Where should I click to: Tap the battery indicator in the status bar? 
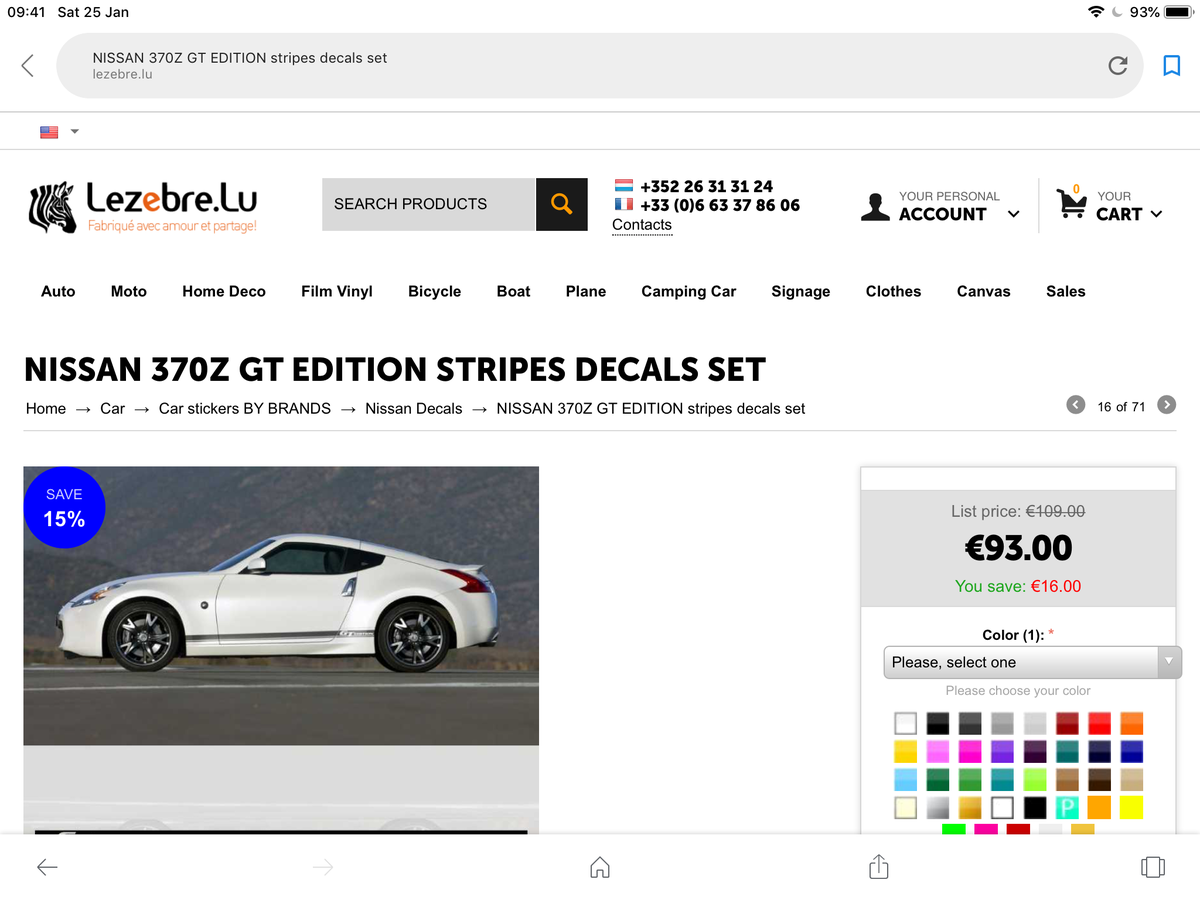click(1180, 12)
